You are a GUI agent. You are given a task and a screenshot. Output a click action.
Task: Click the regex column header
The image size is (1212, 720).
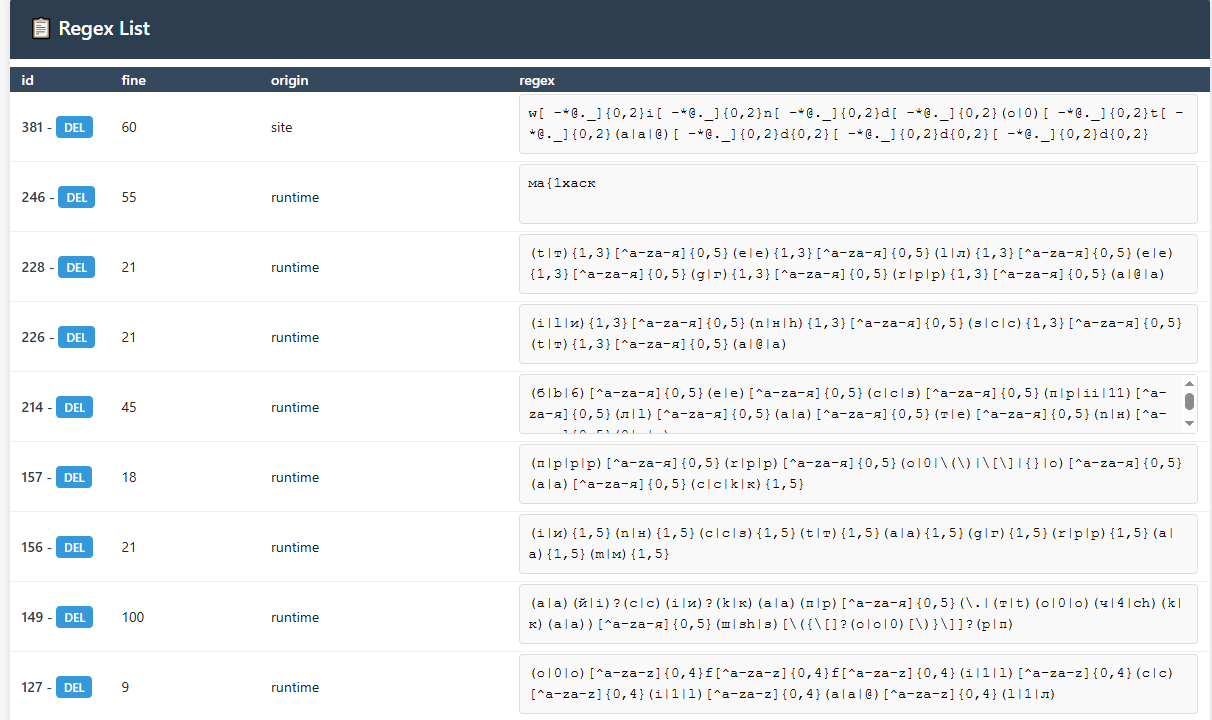click(537, 80)
